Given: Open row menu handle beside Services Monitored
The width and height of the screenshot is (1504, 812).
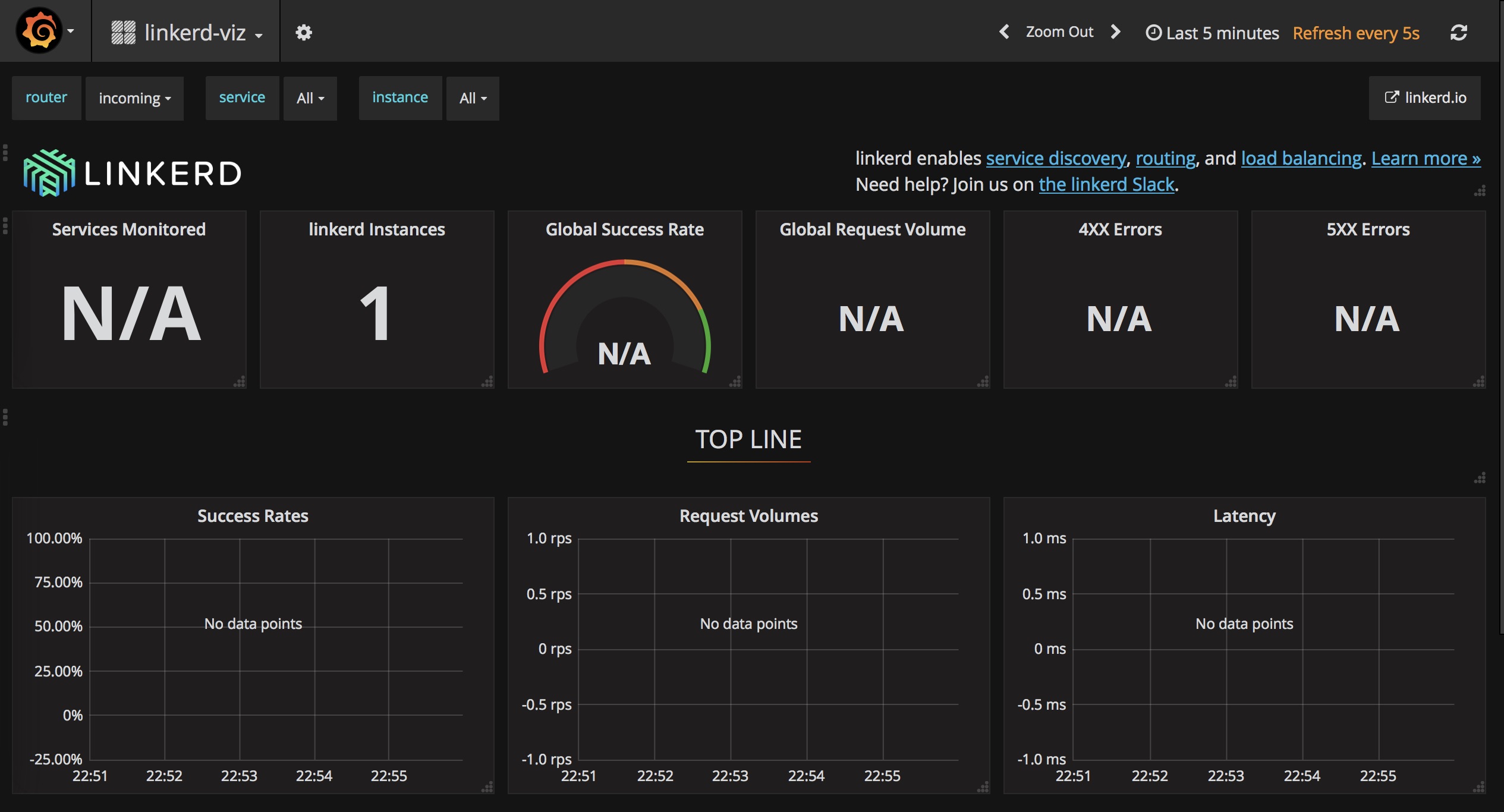Looking at the screenshot, I should coord(5,226).
